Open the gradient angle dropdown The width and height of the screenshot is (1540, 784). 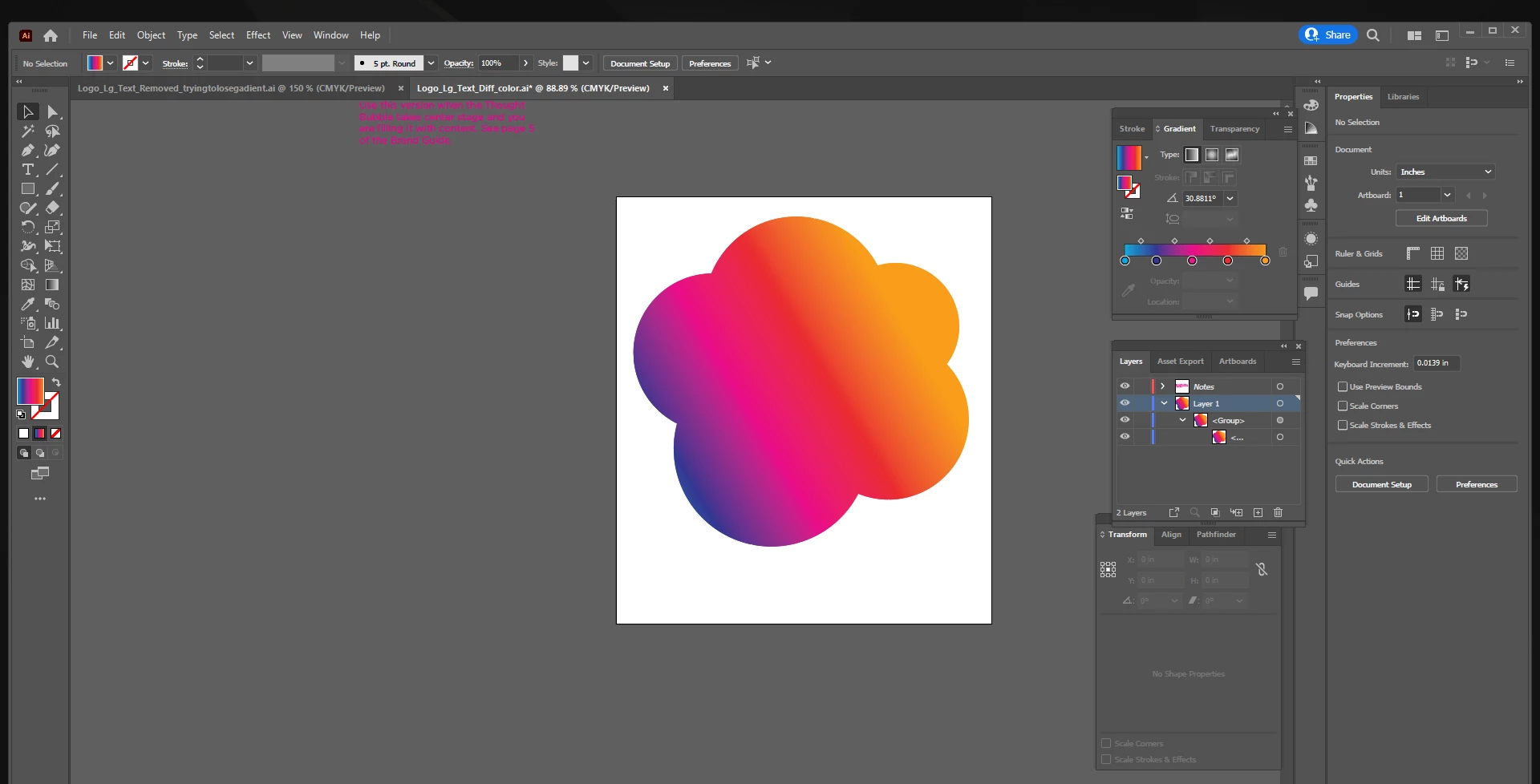point(1230,198)
